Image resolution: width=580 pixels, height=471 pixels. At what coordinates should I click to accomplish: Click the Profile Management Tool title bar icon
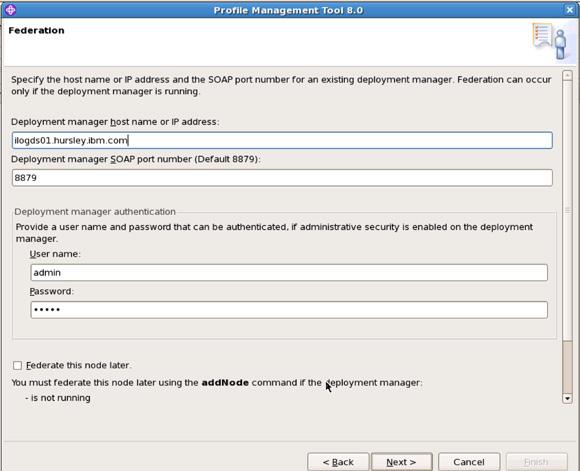pos(10,10)
